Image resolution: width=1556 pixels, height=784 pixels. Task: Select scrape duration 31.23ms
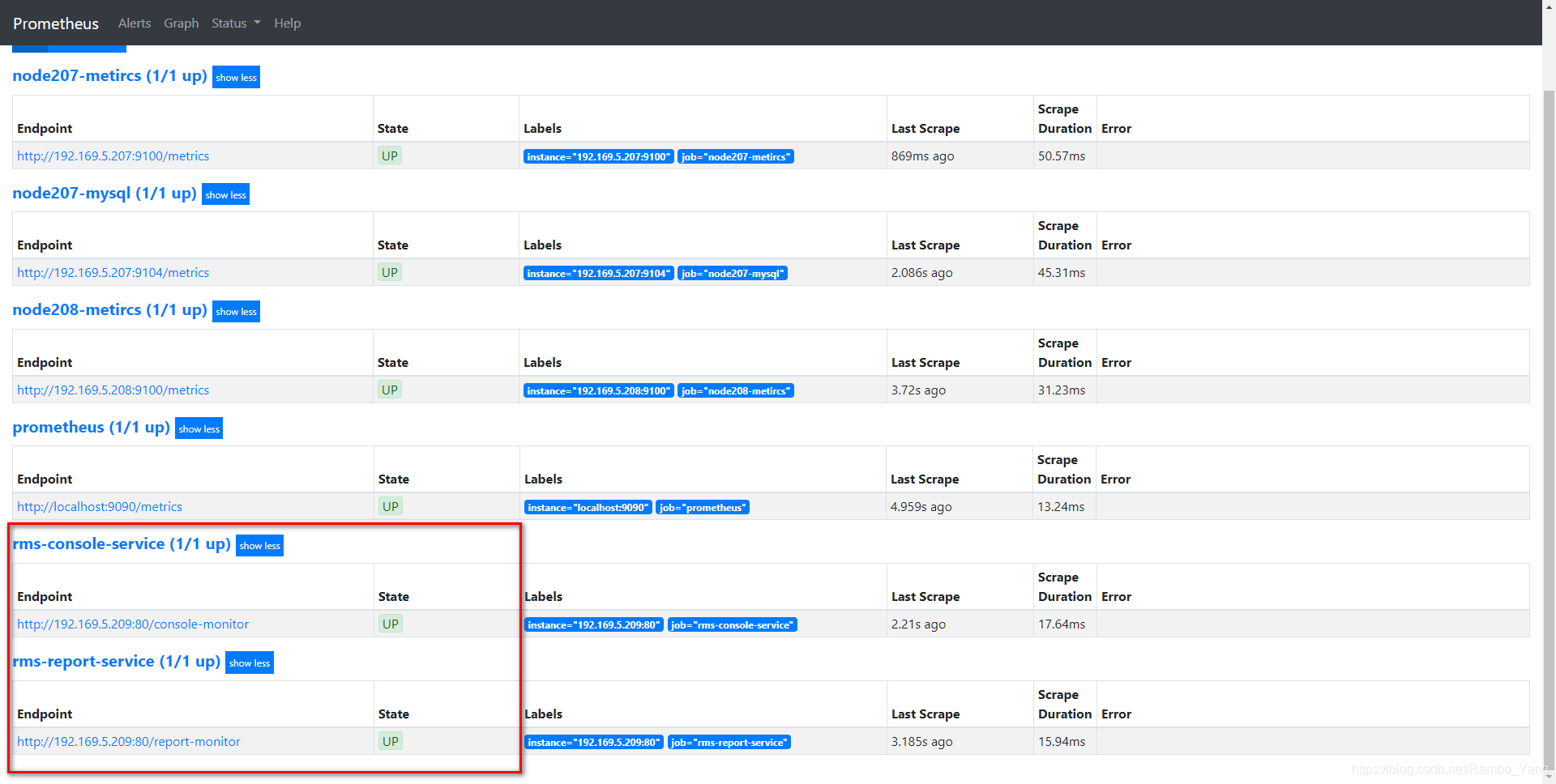[1062, 390]
